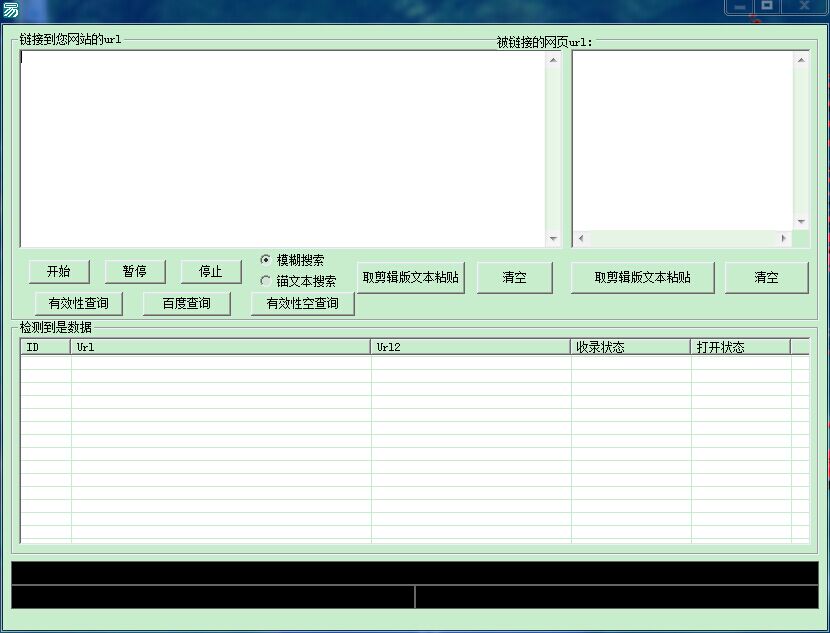The width and height of the screenshot is (830, 633).
Task: Click 清空 to clear the right URL list
Action: click(x=766, y=277)
